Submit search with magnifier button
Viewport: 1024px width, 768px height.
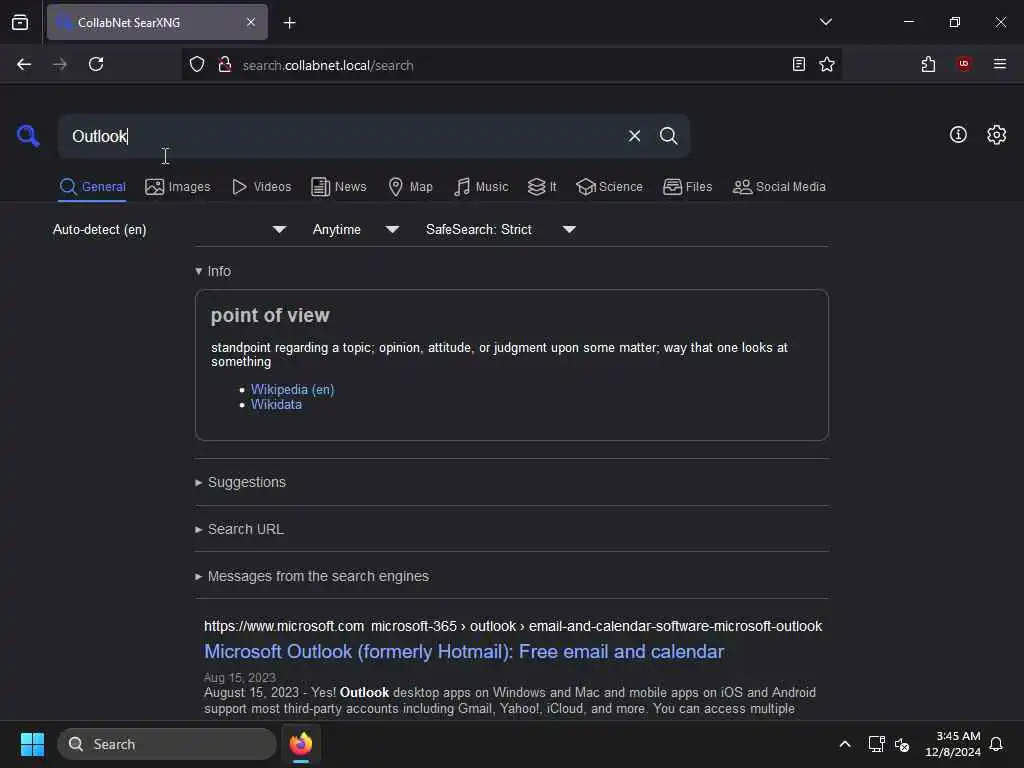[x=668, y=136]
